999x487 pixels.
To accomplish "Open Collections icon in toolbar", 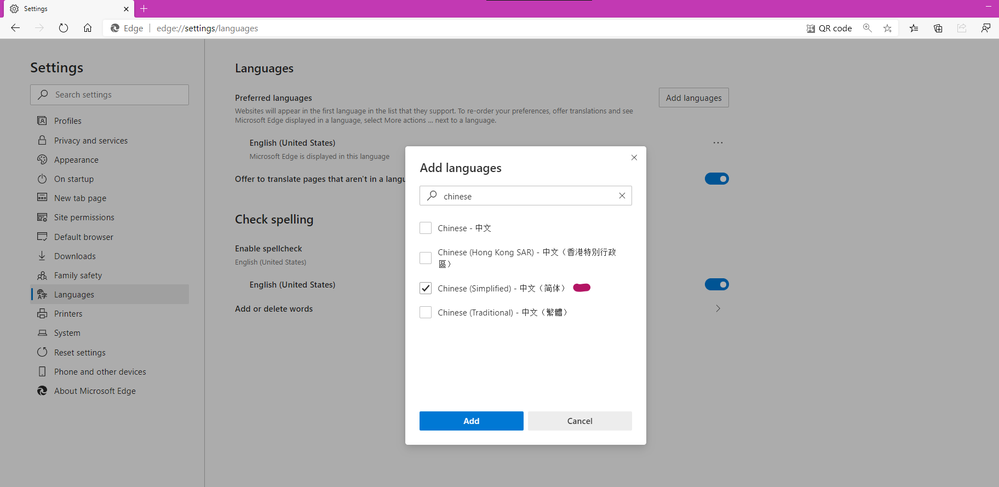I will pos(938,28).
